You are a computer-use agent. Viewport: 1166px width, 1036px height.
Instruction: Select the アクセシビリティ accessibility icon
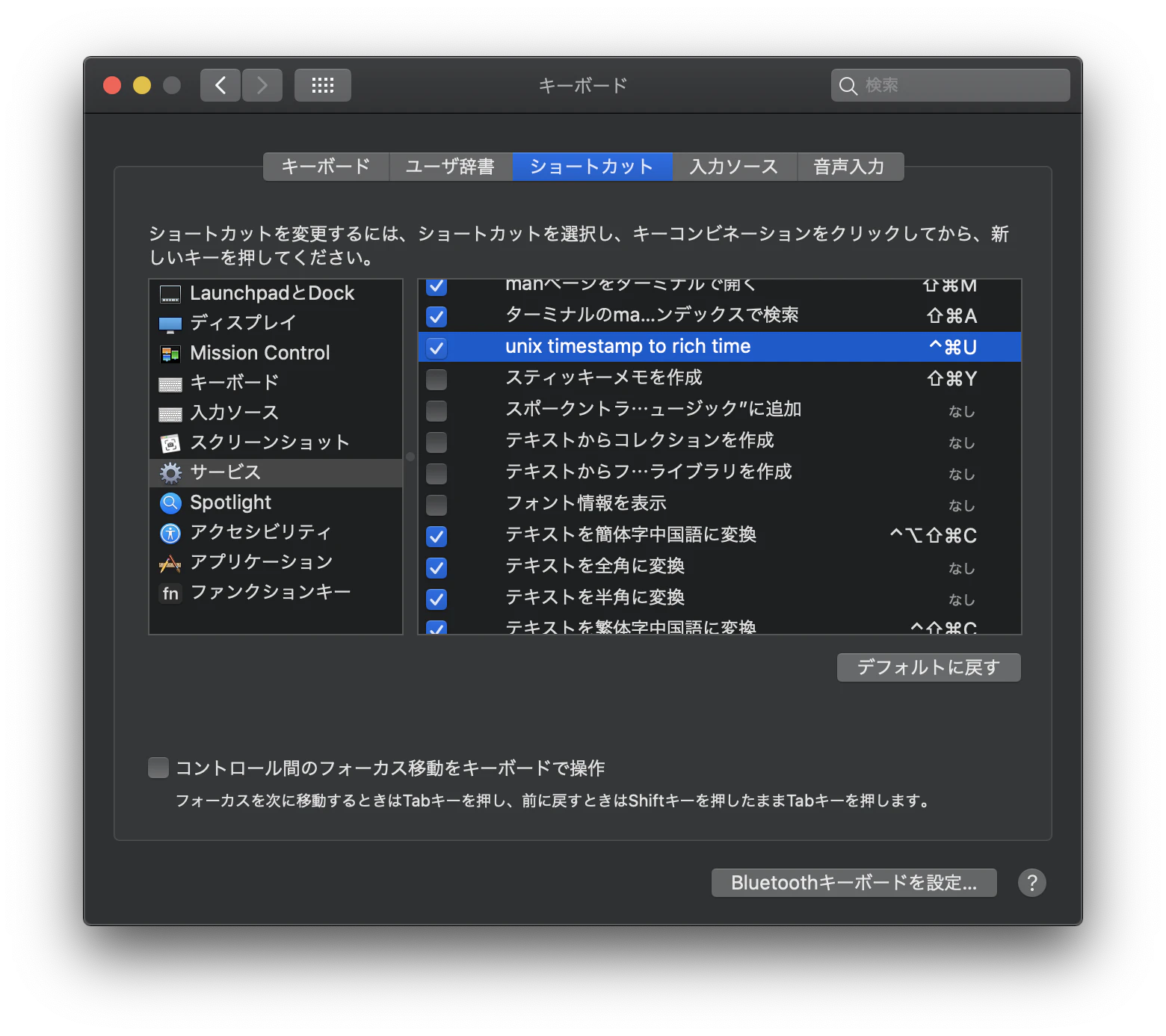(170, 533)
